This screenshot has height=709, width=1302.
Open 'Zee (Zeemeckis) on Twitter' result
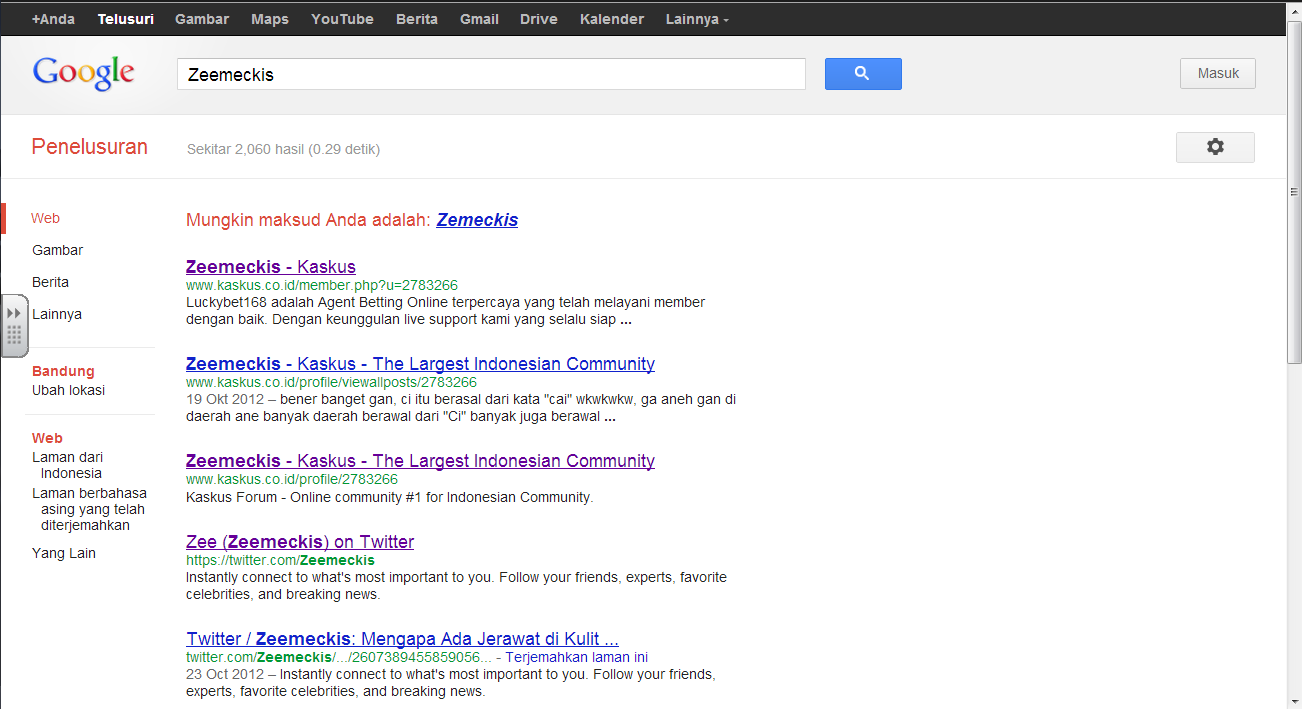pyautogui.click(x=300, y=542)
